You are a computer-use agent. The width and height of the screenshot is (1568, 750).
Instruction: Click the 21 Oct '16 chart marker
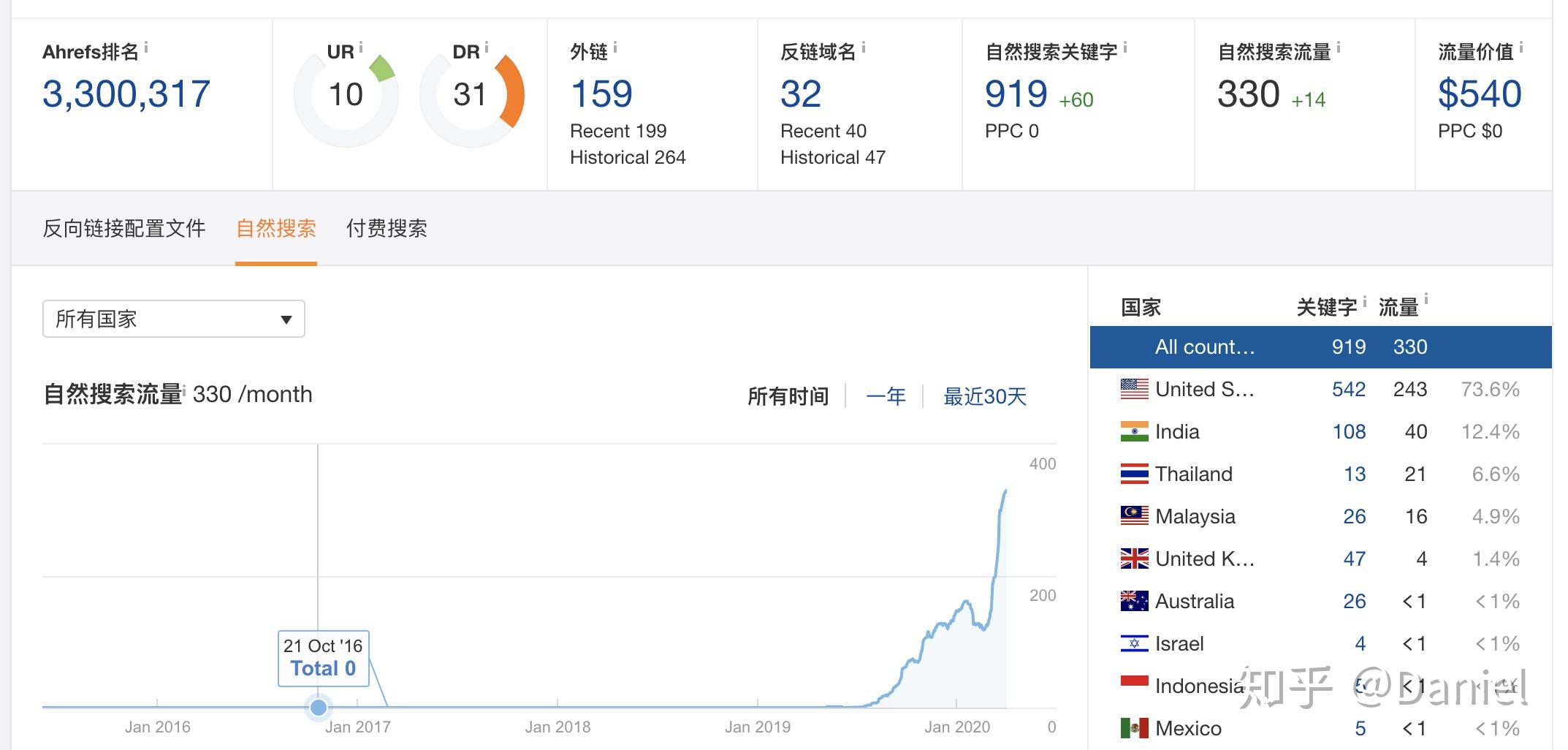tap(319, 706)
